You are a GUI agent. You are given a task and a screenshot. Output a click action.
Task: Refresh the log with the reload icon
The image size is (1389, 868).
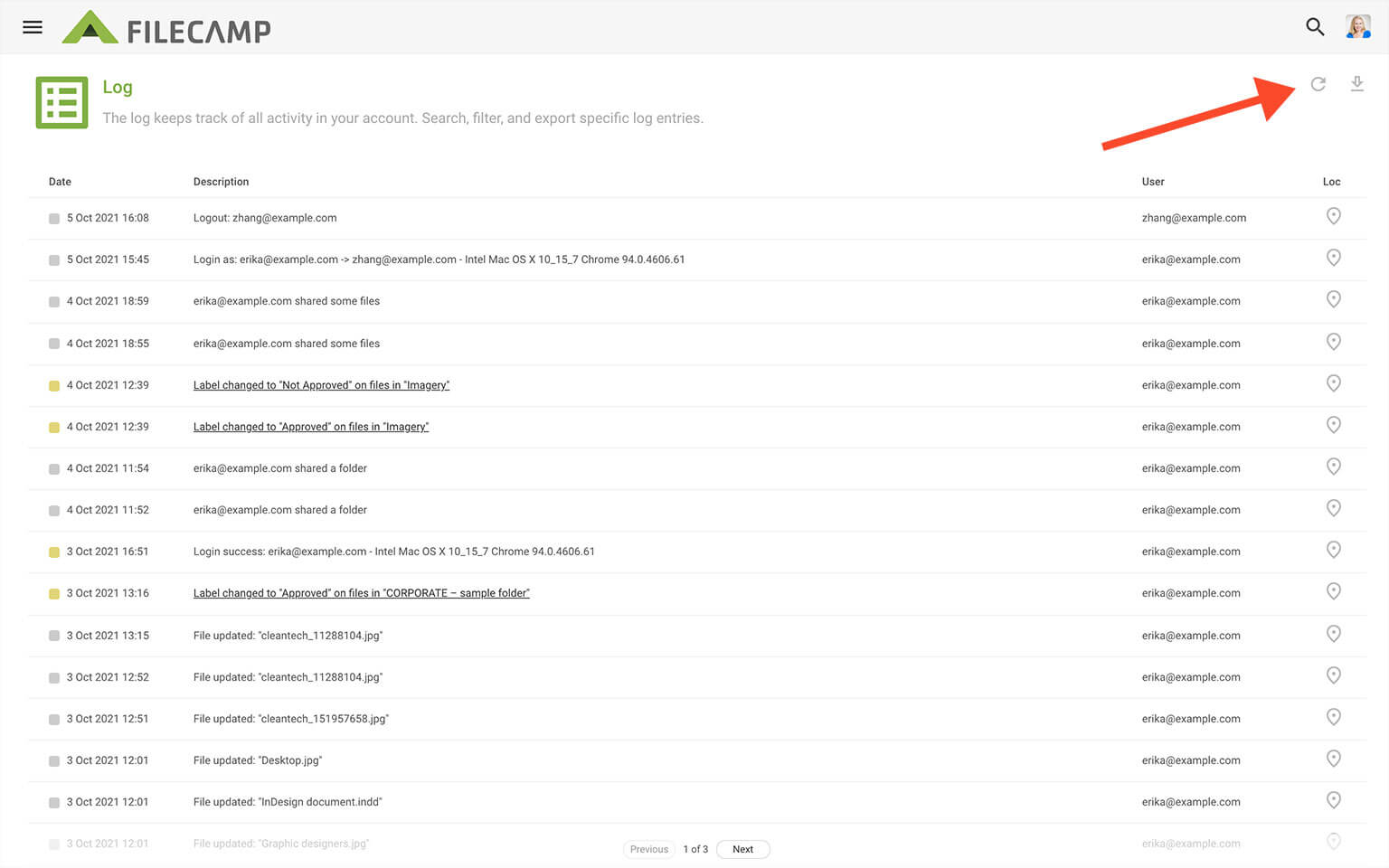1318,84
